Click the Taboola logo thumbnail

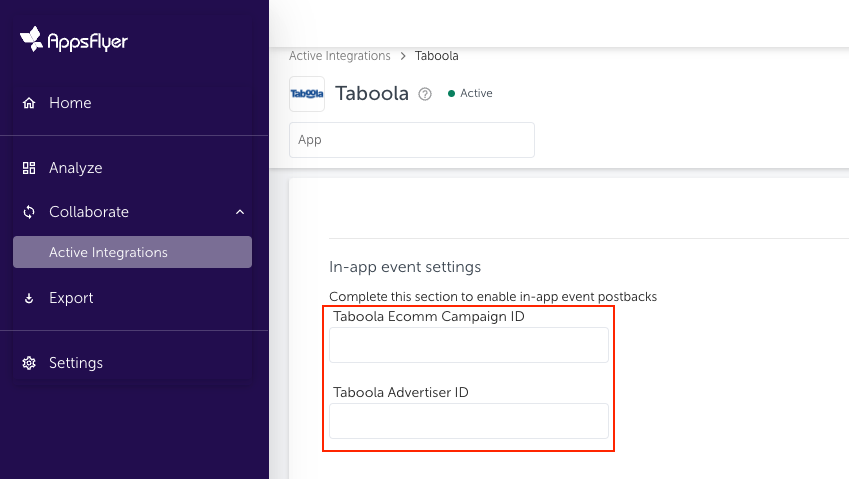tap(307, 94)
